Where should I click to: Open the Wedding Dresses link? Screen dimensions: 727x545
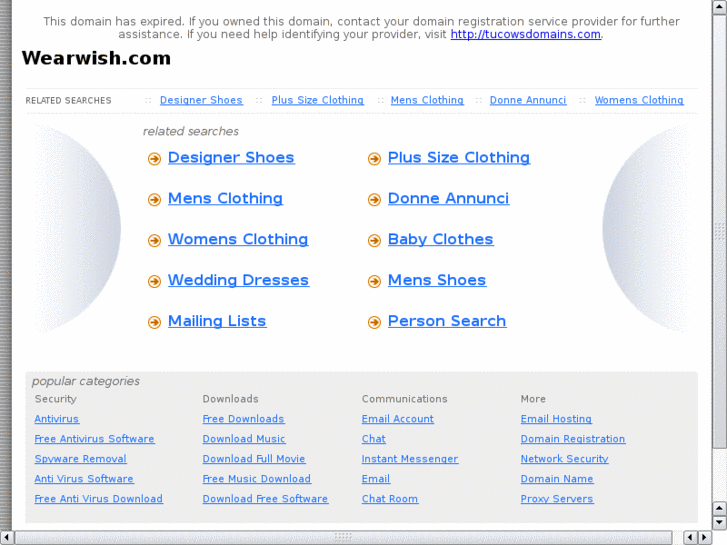(x=238, y=280)
